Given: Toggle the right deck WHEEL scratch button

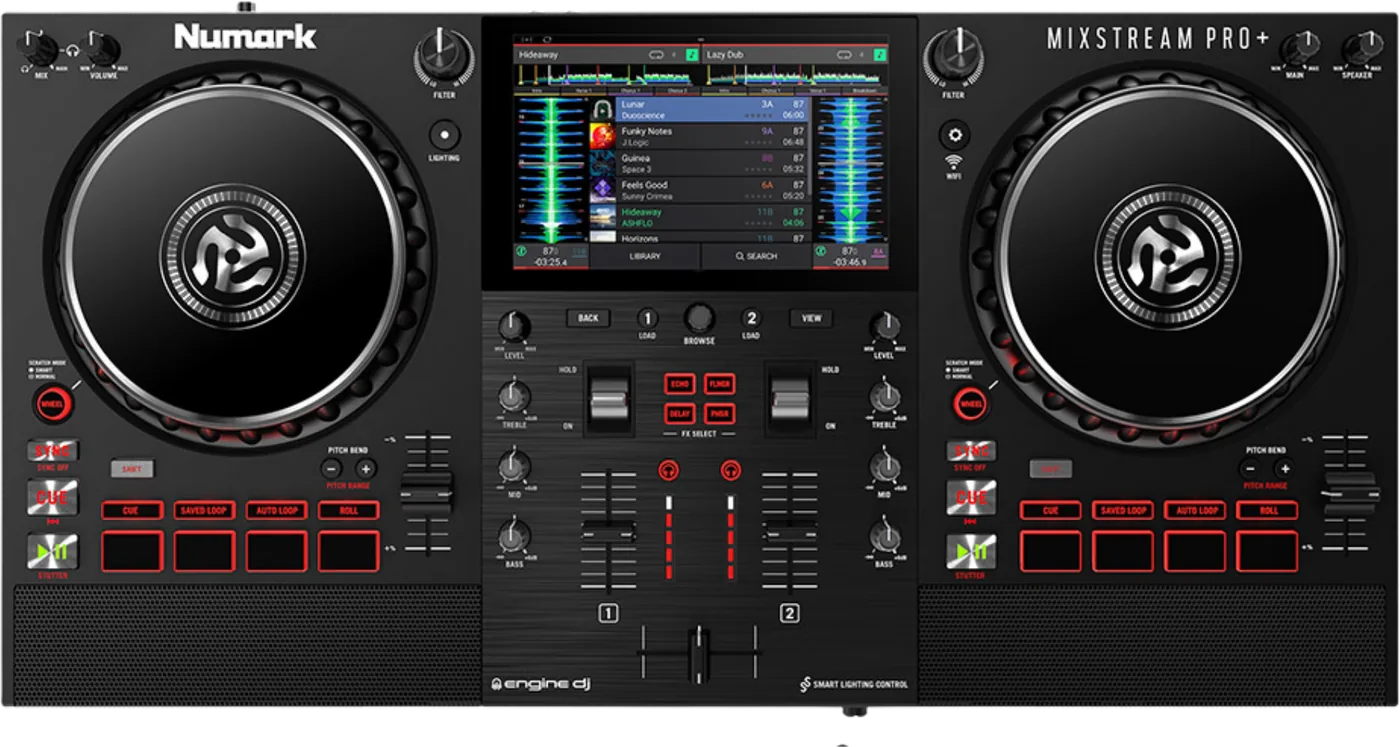Looking at the screenshot, I should click(969, 404).
